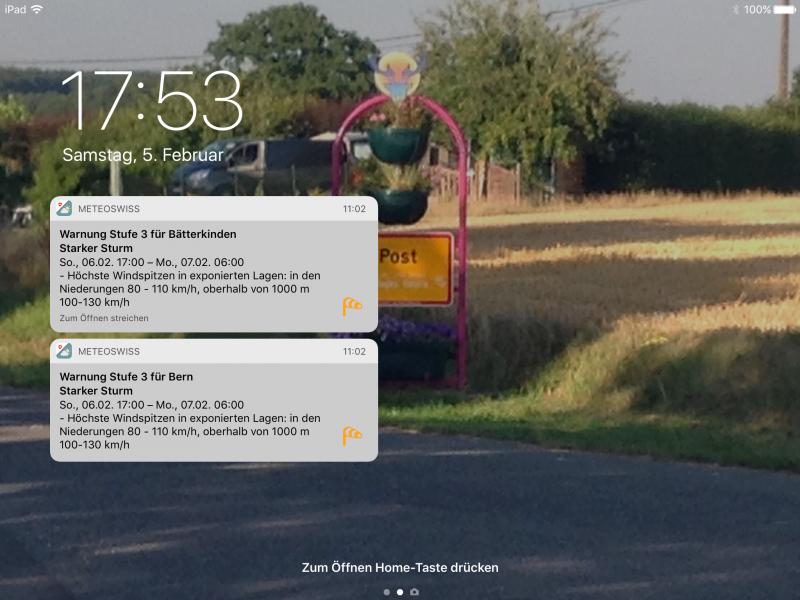Tap the 'iPad' label in status bar
Viewport: 800px width, 600px height.
point(16,9)
